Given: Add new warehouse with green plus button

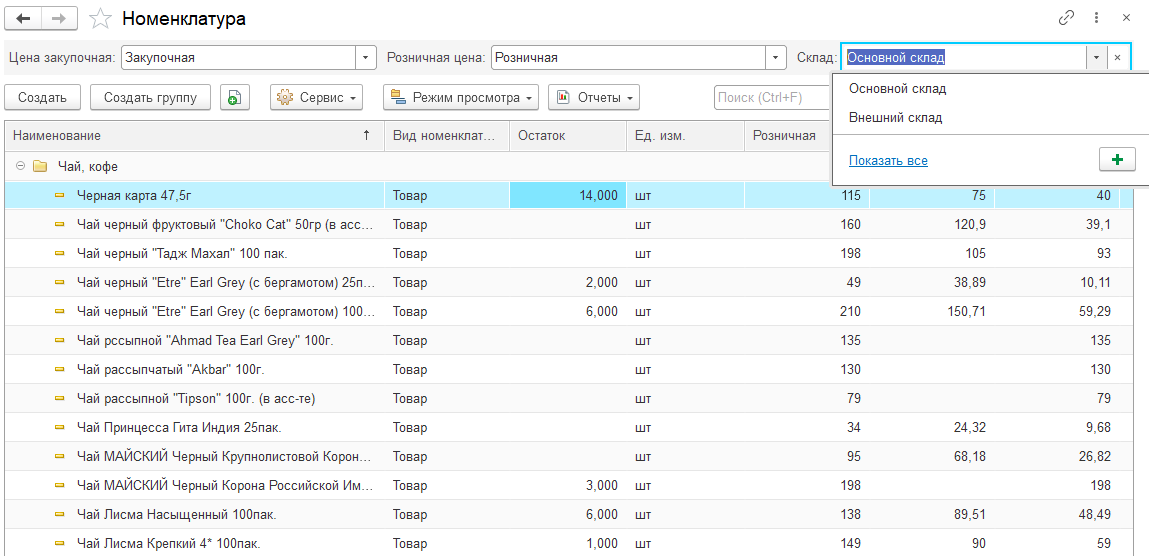Looking at the screenshot, I should click(1117, 160).
